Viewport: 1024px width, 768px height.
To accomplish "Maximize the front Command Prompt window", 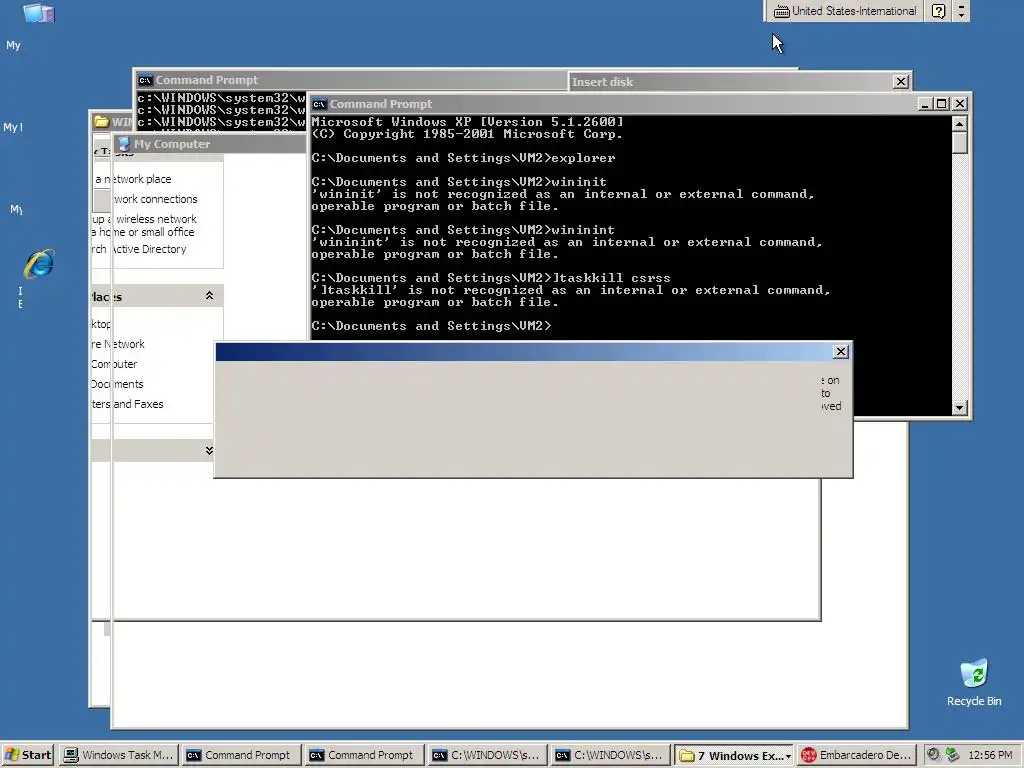I will pos(942,104).
